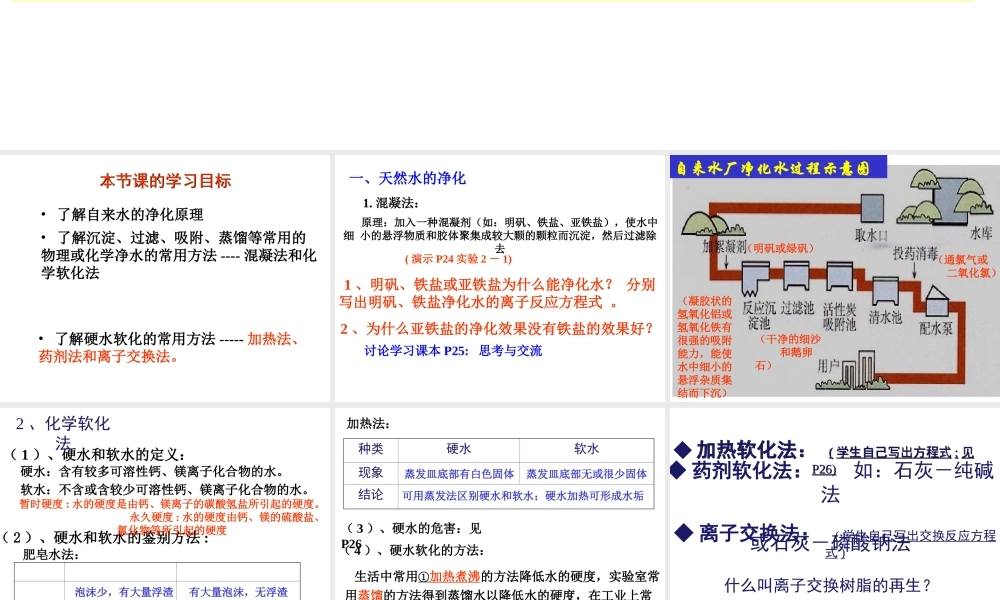This screenshot has height=600, width=1000.
Task: Click the 软水 column header cell
Action: point(586,449)
